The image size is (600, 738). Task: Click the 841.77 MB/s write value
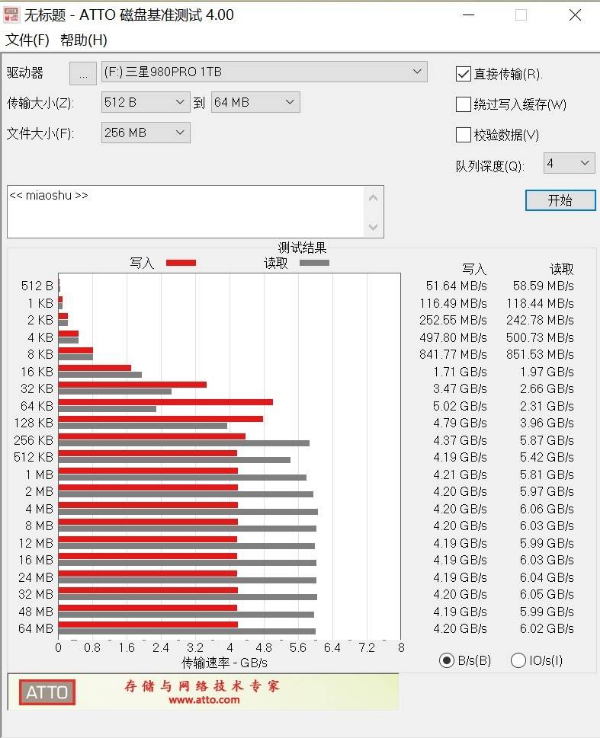[453, 354]
